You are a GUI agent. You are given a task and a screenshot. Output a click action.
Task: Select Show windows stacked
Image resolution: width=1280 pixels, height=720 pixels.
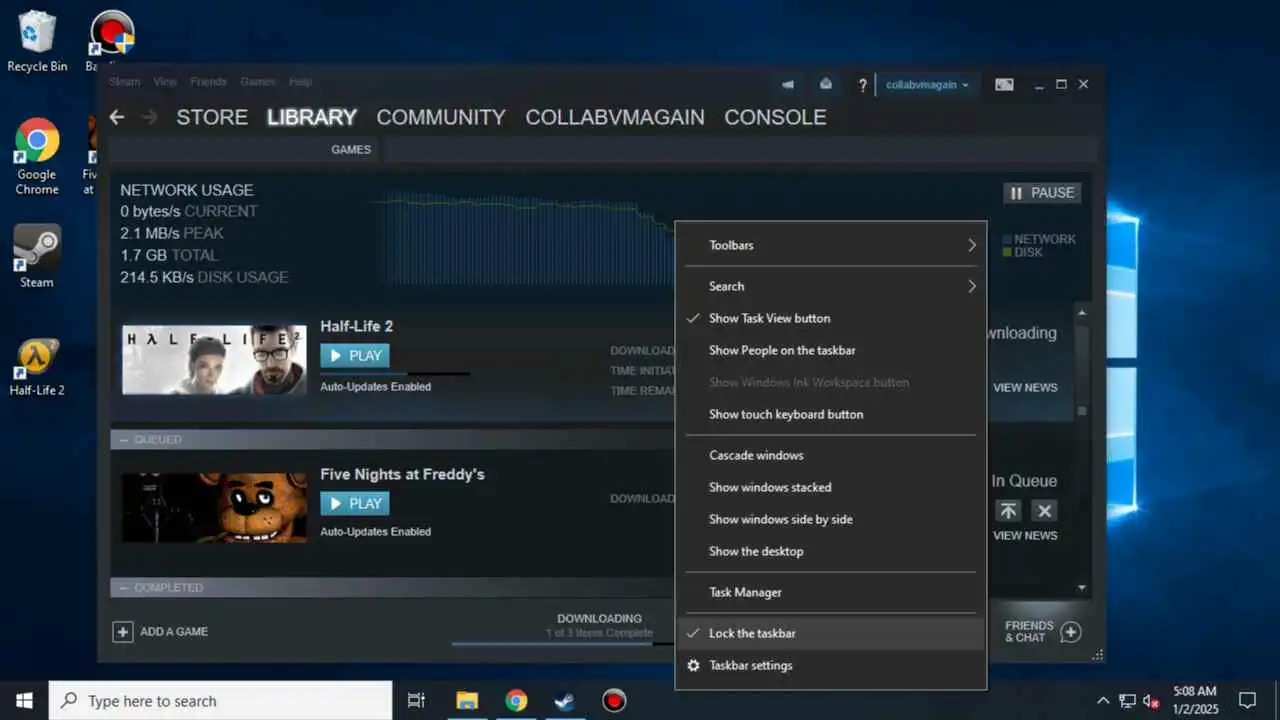(x=831, y=487)
